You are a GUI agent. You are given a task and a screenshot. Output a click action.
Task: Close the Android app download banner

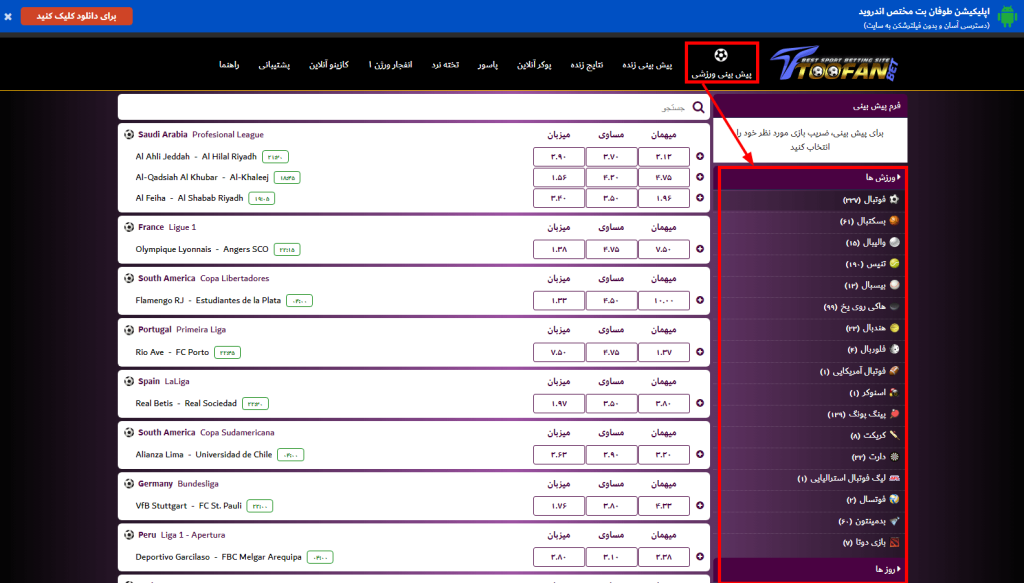pos(8,17)
